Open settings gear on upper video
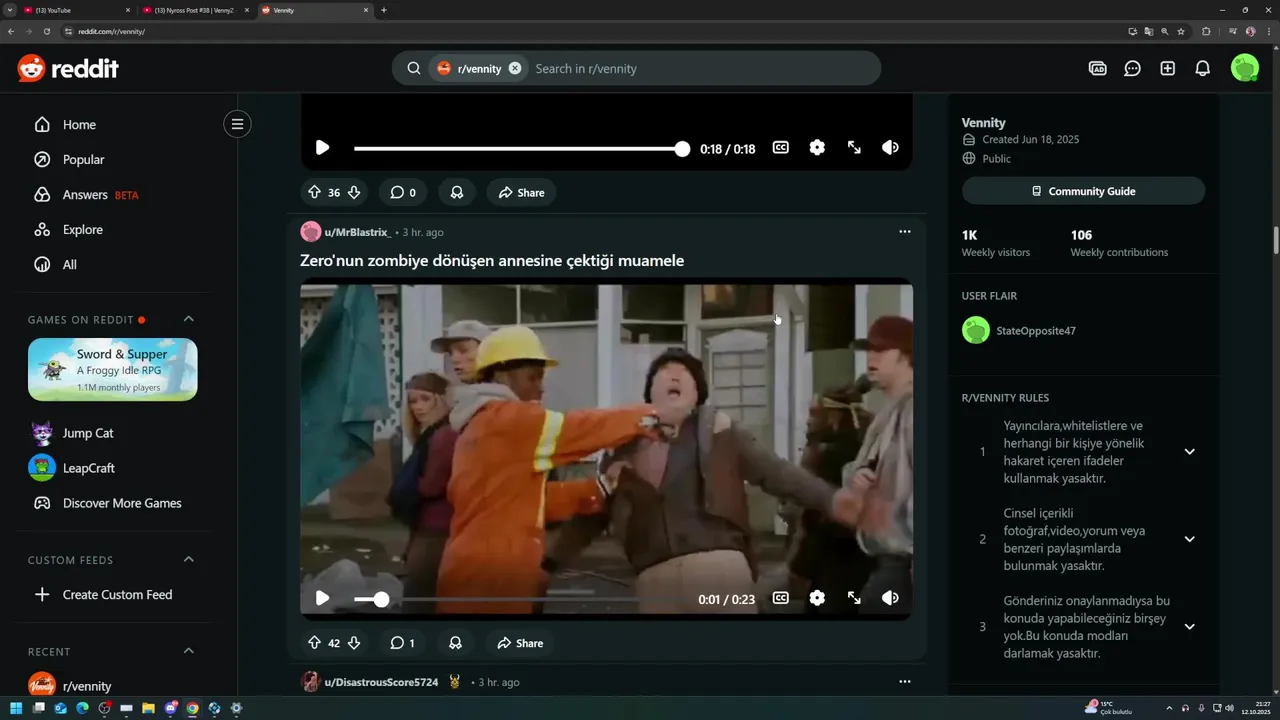The image size is (1280, 720). click(817, 148)
